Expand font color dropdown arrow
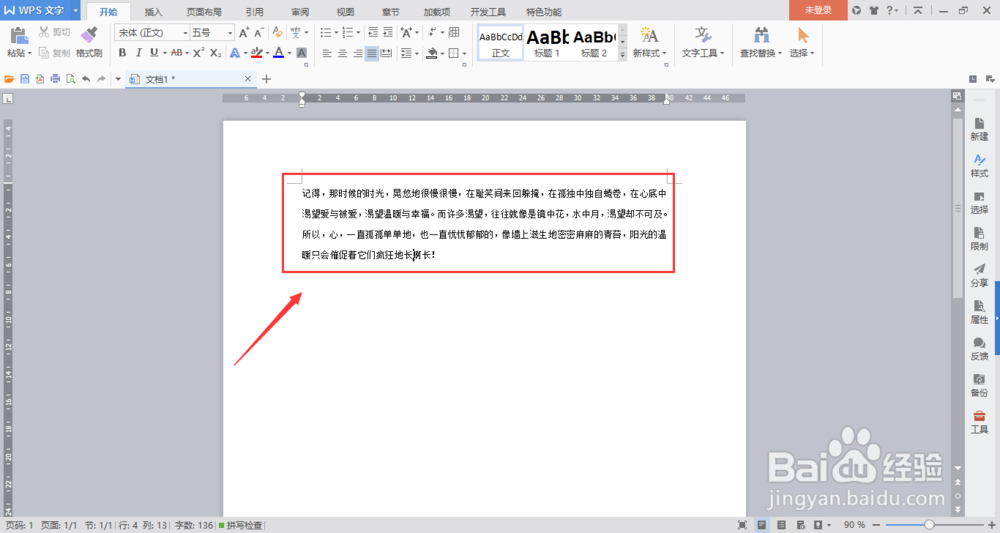 290,54
